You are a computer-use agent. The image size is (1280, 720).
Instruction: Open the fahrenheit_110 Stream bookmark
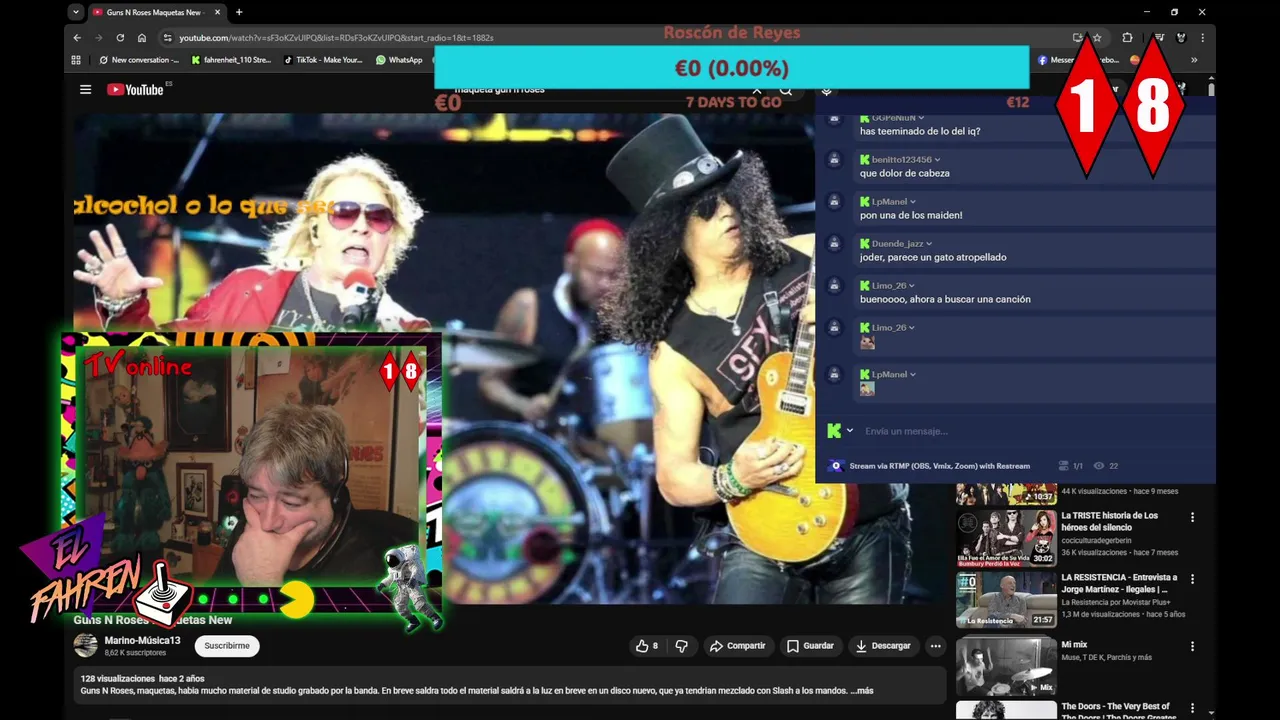(x=231, y=60)
